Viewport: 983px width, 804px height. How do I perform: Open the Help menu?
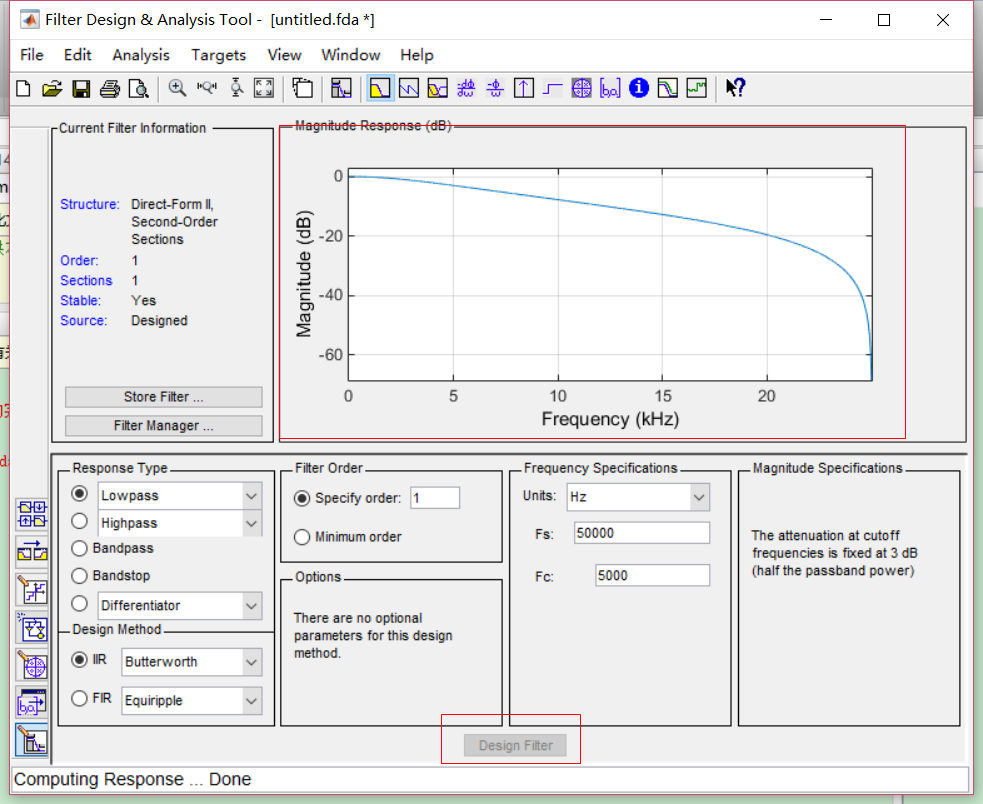[x=417, y=55]
